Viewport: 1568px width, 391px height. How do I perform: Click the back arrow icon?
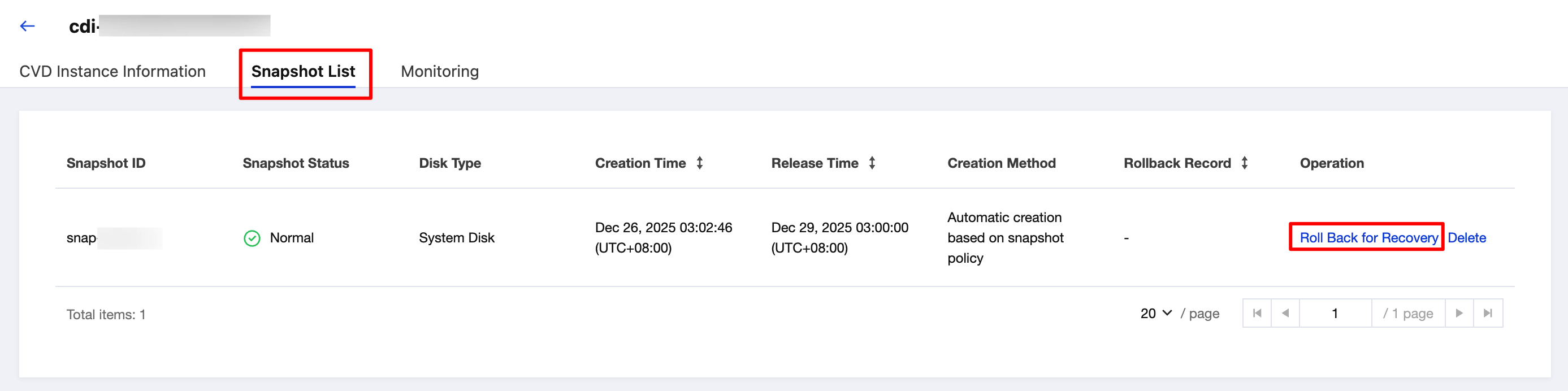[27, 25]
